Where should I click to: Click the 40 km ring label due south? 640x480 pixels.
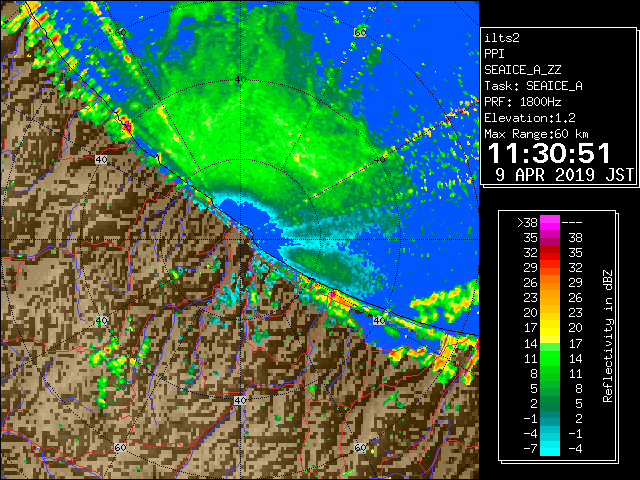pos(240,400)
